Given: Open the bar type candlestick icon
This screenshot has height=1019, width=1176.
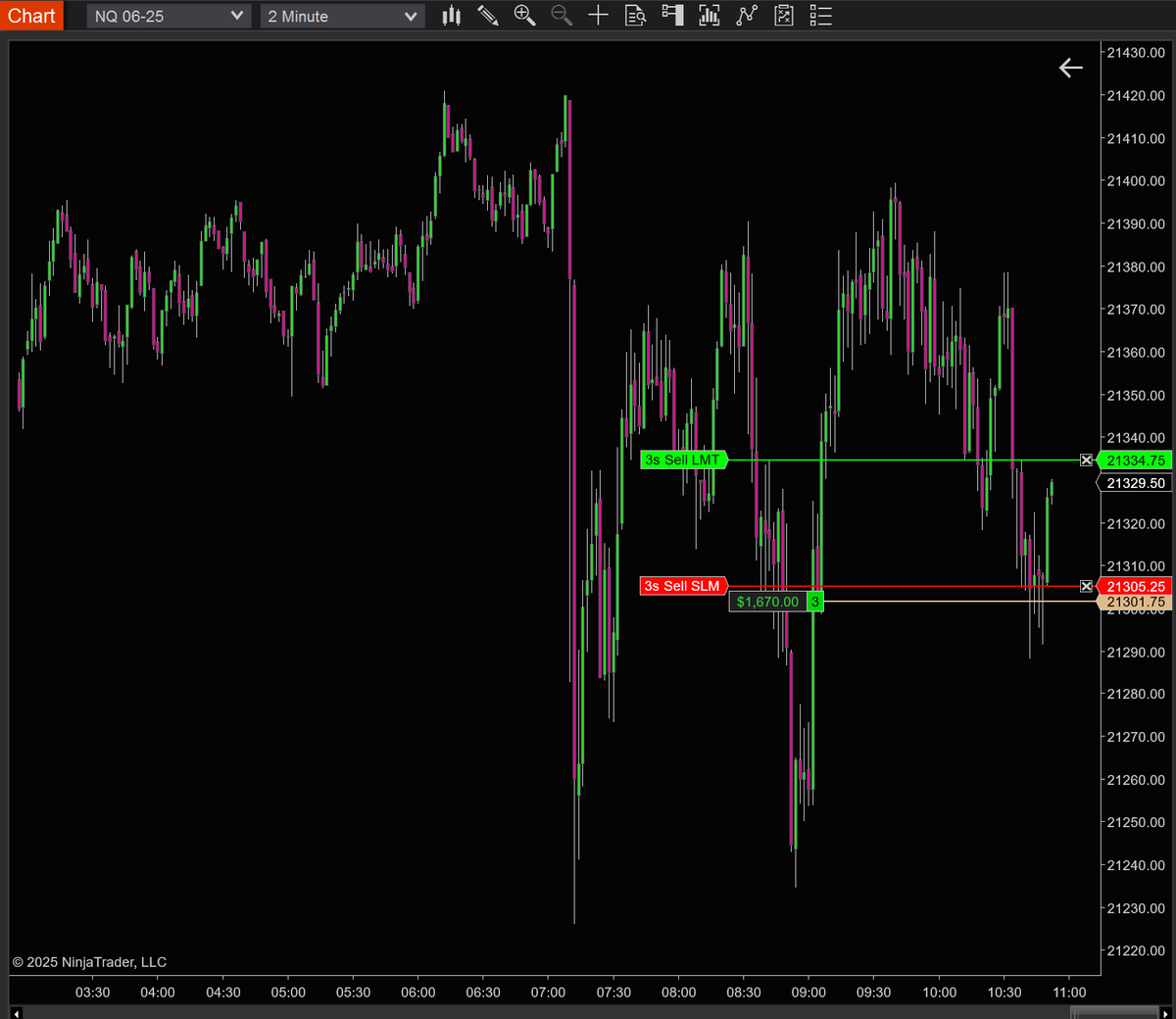Looking at the screenshot, I should point(451,16).
